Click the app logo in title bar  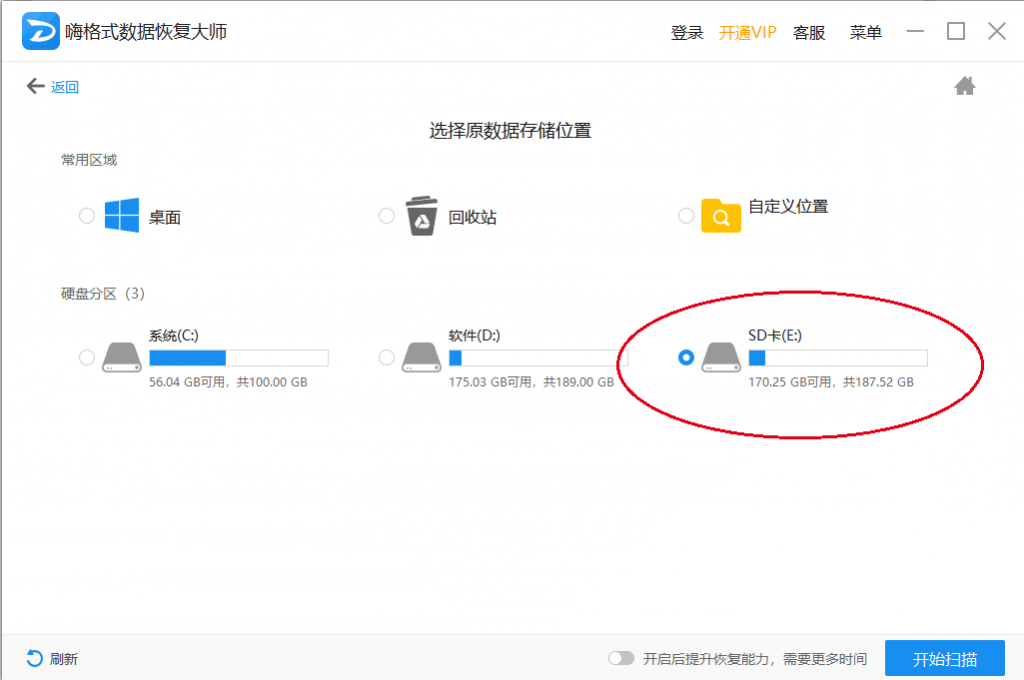[x=40, y=31]
